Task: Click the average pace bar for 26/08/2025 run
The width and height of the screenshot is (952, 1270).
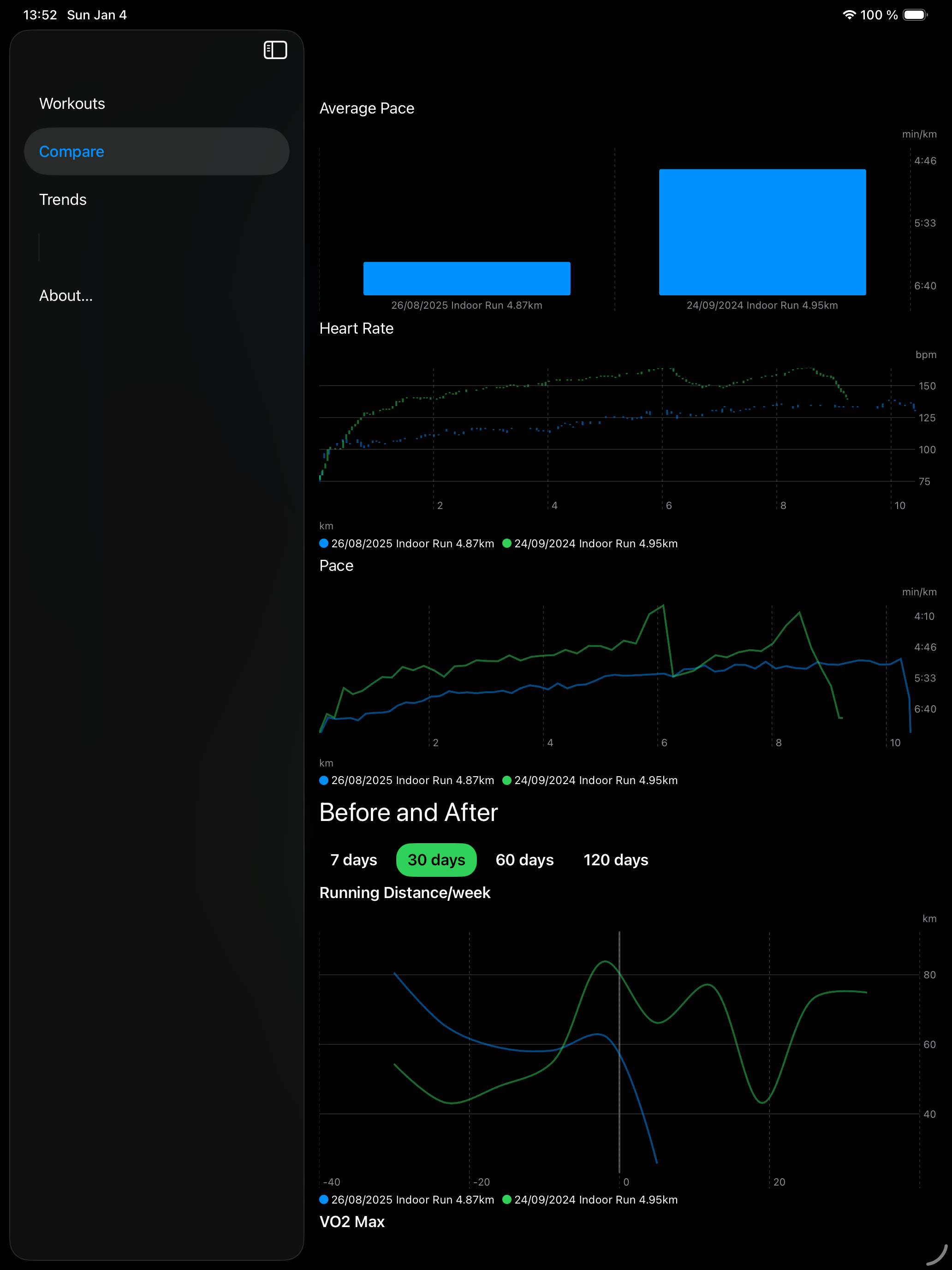Action: coord(466,278)
